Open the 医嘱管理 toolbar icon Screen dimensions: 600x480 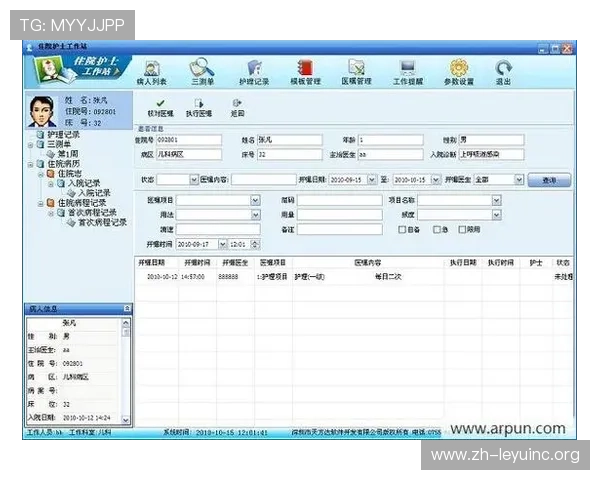(356, 72)
